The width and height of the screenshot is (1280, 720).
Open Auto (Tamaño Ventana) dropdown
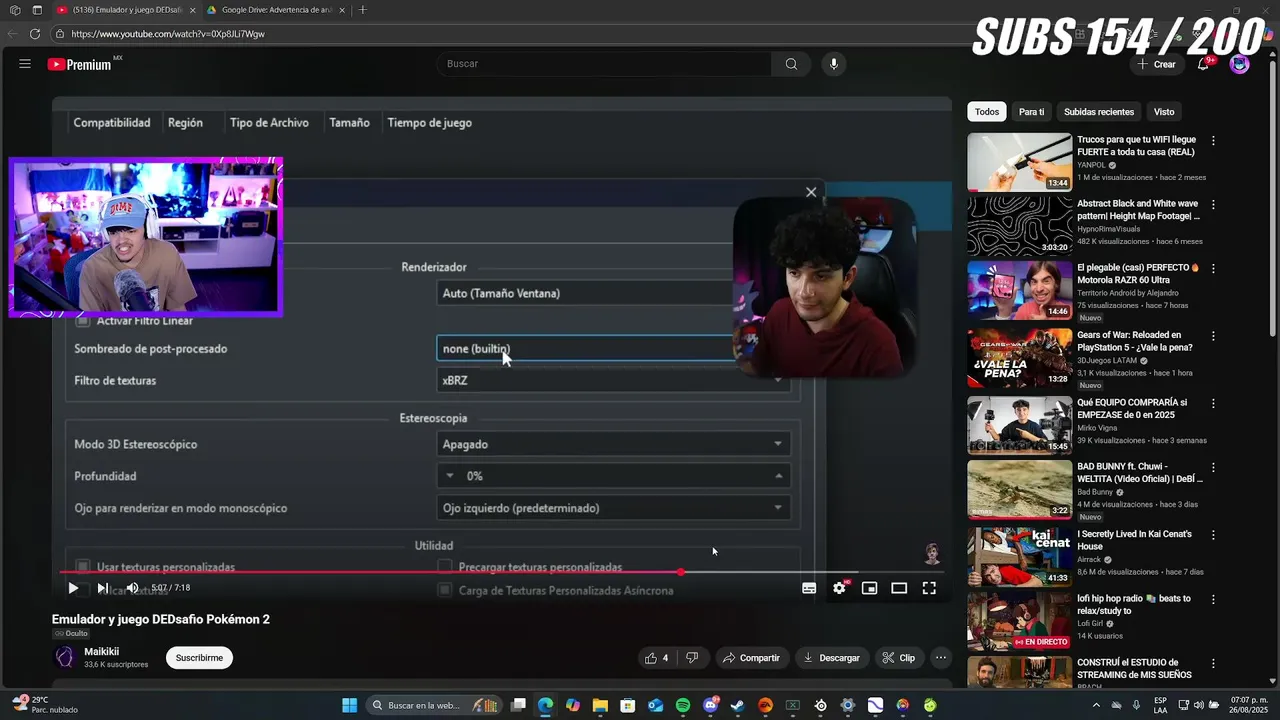pos(585,293)
